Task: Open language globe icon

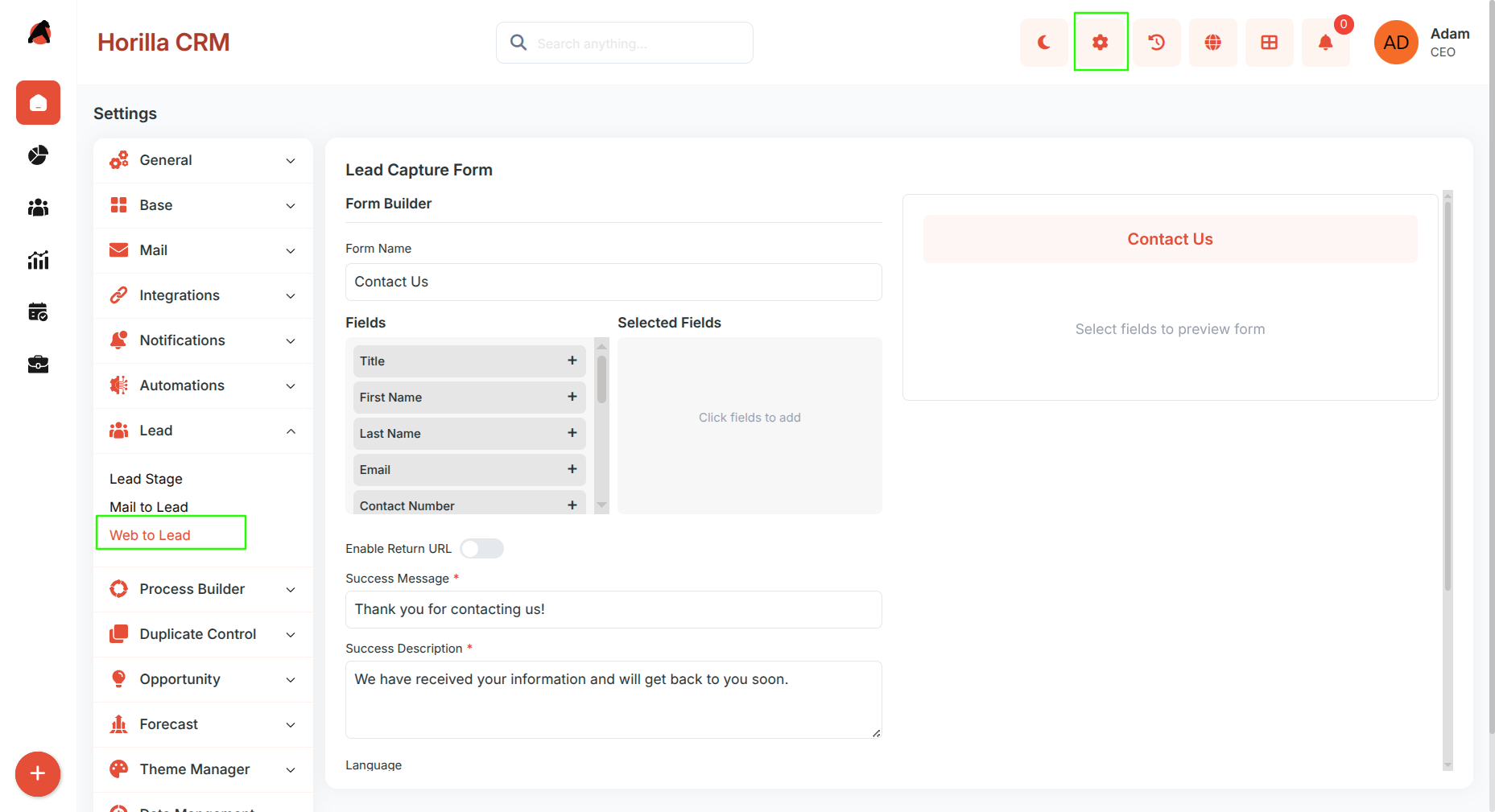Action: click(1213, 43)
